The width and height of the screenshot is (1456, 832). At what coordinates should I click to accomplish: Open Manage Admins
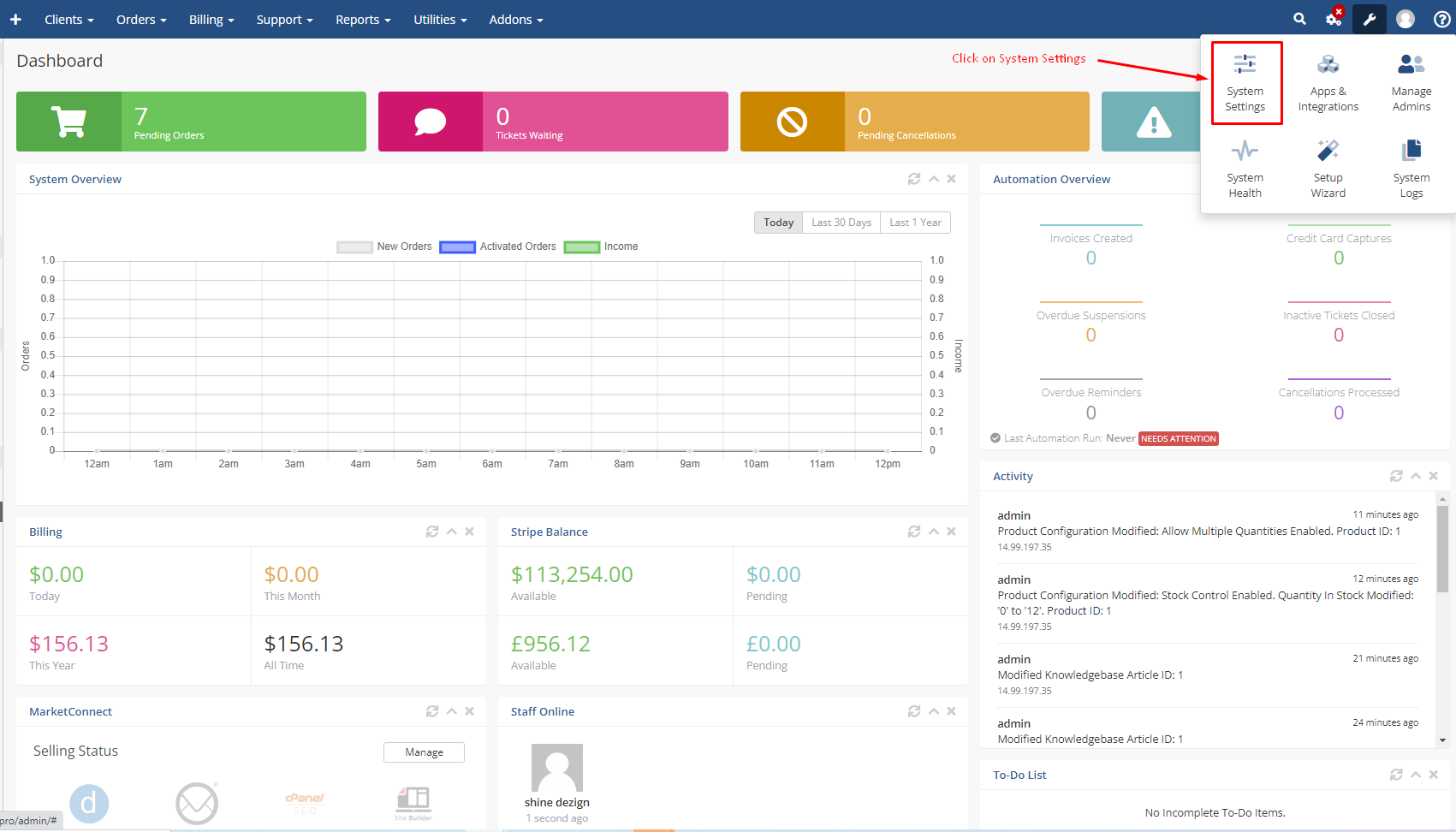coord(1411,83)
